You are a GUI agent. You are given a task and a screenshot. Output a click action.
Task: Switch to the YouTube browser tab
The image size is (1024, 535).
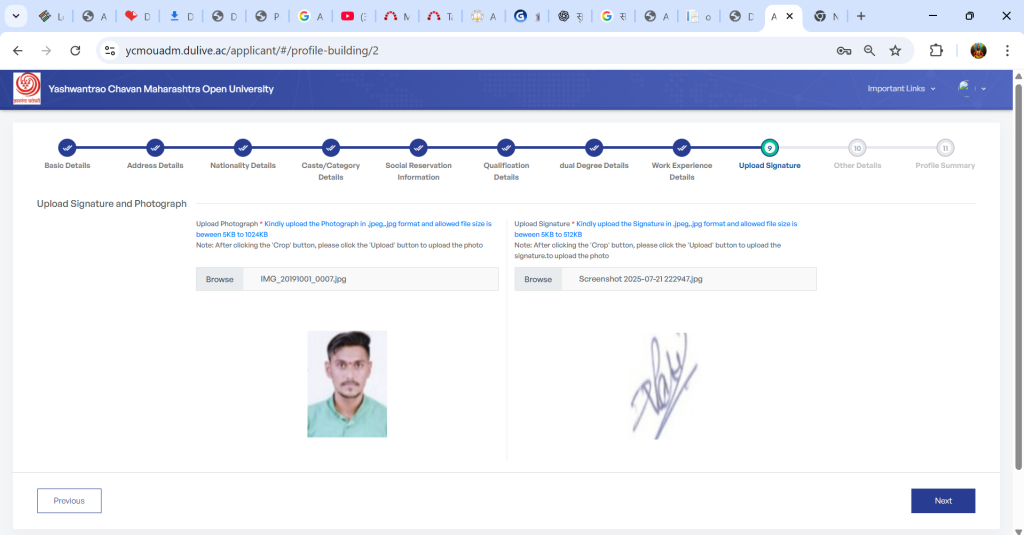(352, 16)
